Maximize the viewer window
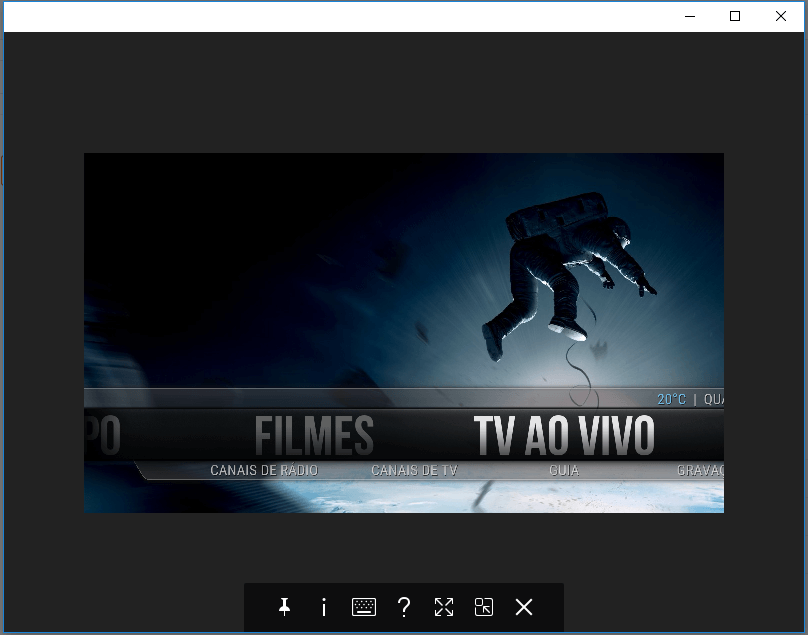This screenshot has height=635, width=808. point(735,16)
